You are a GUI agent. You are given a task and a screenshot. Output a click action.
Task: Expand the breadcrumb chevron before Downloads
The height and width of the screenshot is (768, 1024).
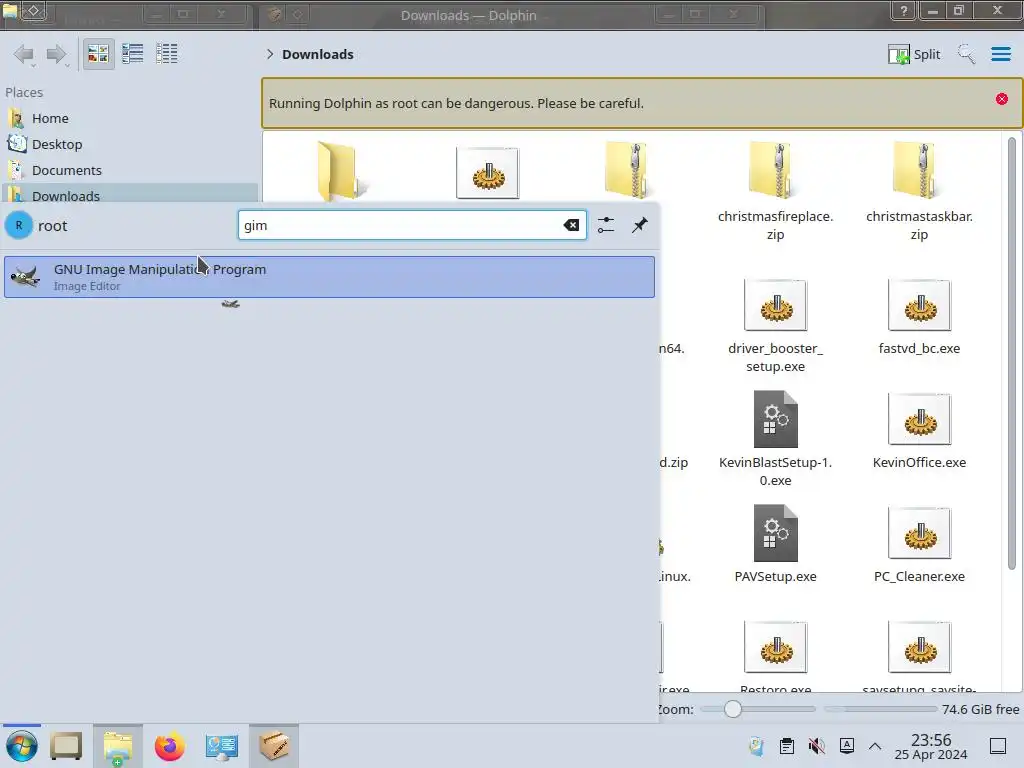(270, 54)
